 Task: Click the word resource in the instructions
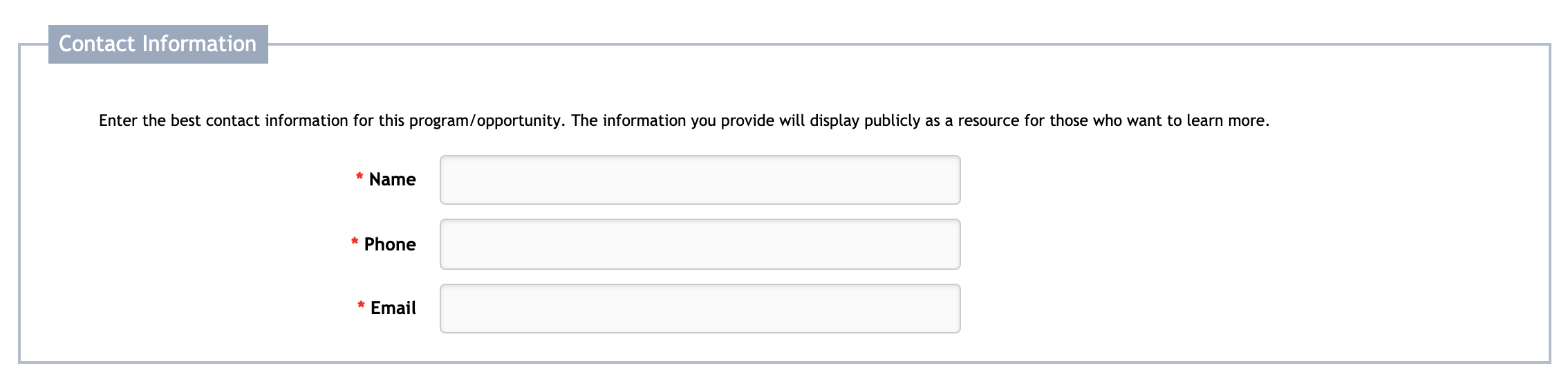[988, 121]
